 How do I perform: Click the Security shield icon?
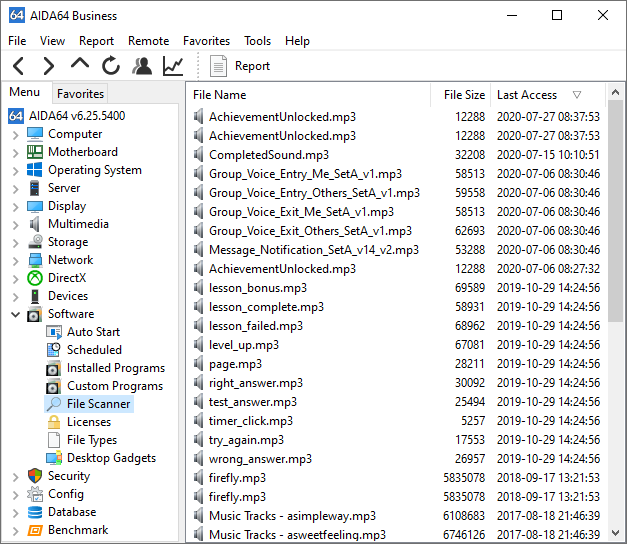pos(35,476)
